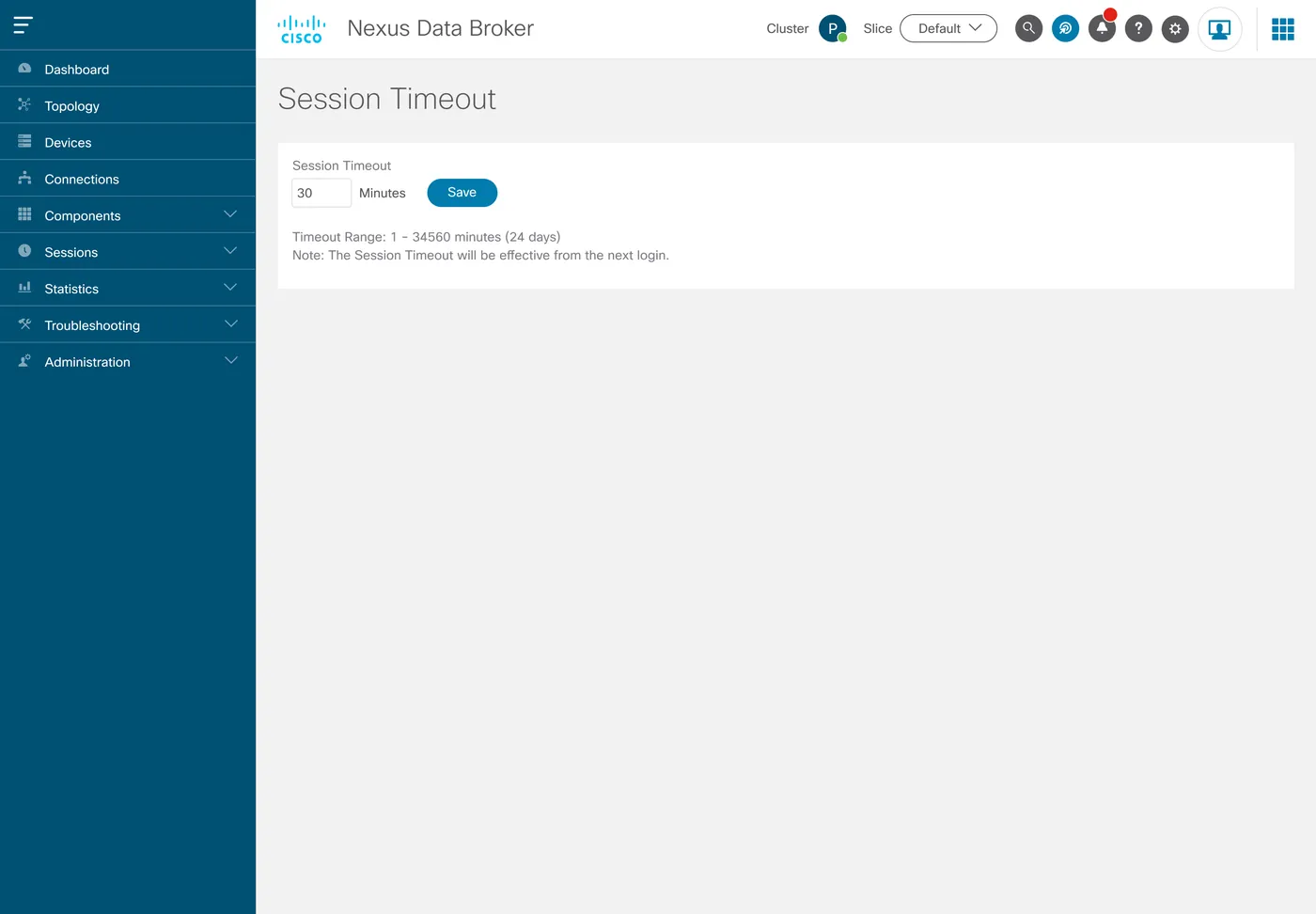Click the next login note text
The height and width of the screenshot is (914, 1316).
click(x=480, y=256)
